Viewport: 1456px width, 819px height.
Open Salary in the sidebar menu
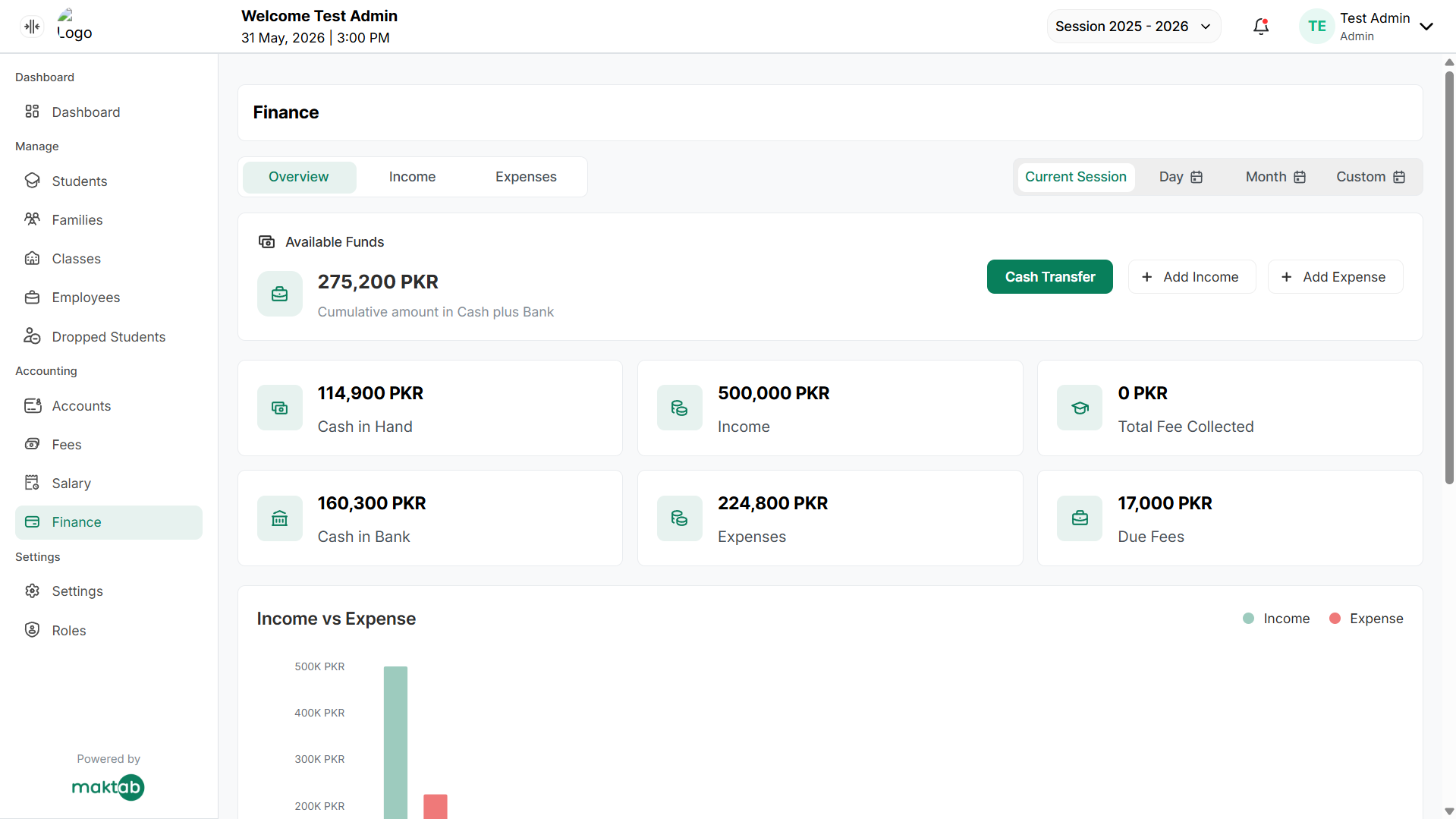tap(108, 483)
